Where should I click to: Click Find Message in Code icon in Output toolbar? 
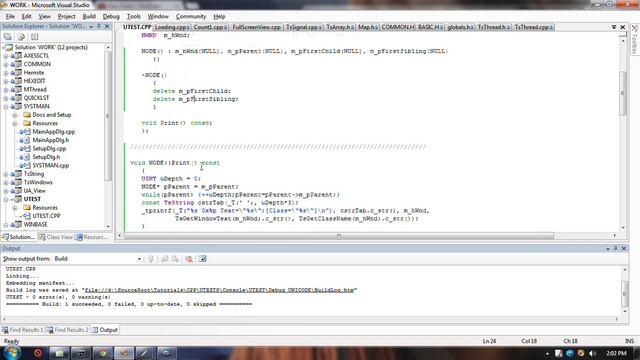pyautogui.click(x=151, y=259)
